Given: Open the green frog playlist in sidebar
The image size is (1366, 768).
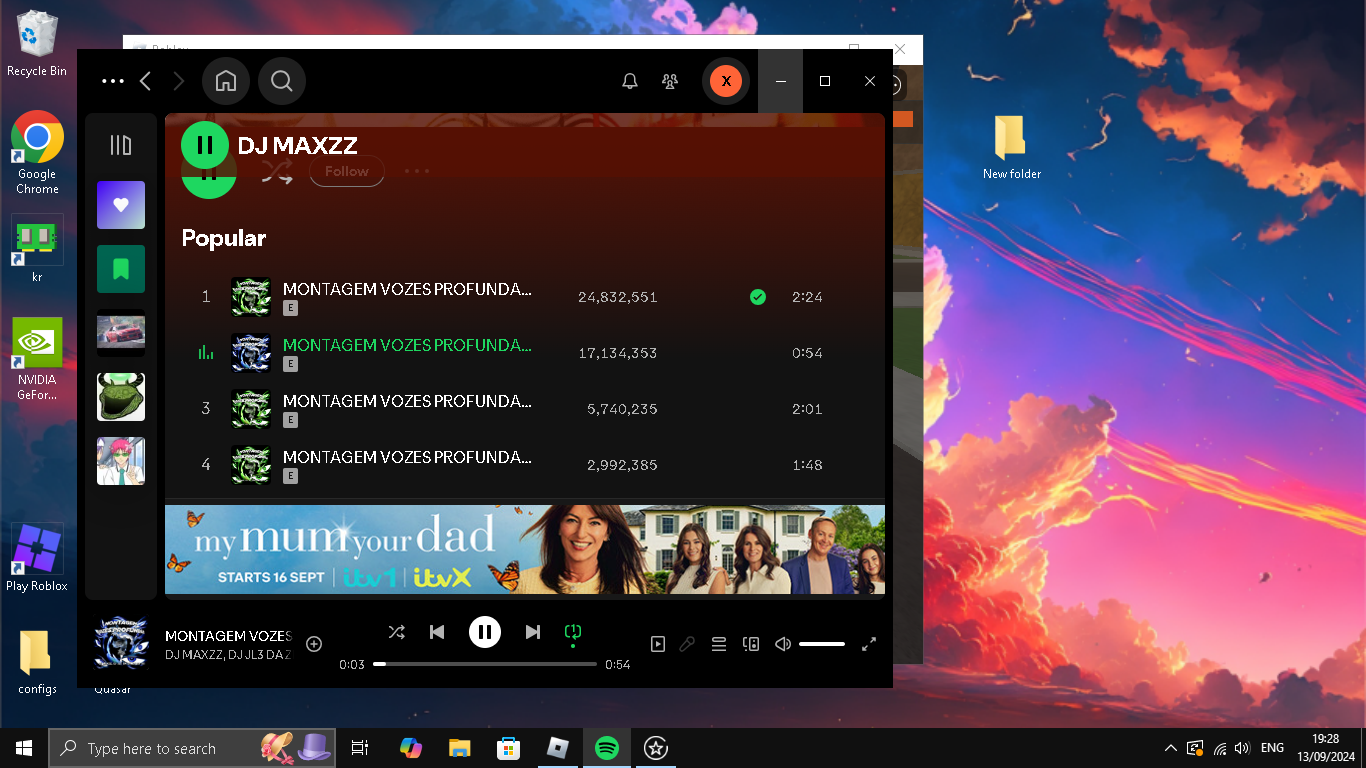Looking at the screenshot, I should [x=121, y=397].
